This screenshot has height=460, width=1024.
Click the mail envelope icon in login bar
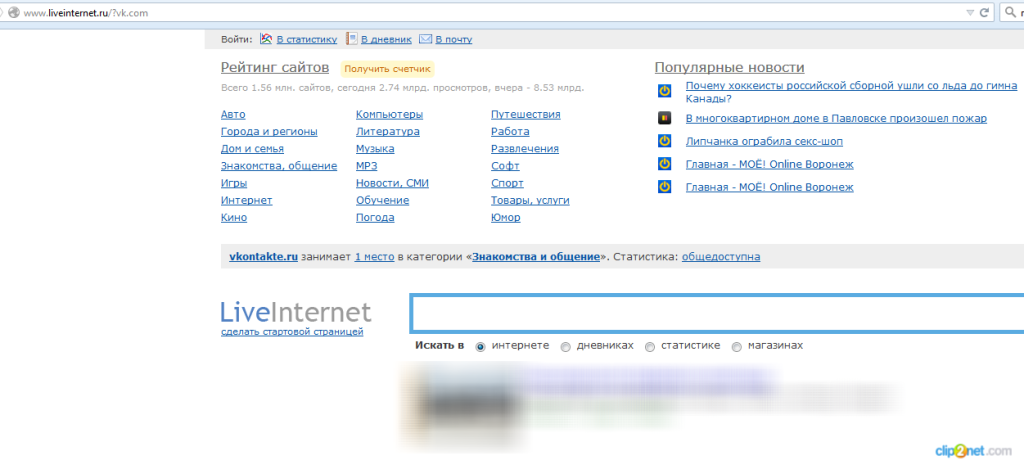click(x=426, y=39)
